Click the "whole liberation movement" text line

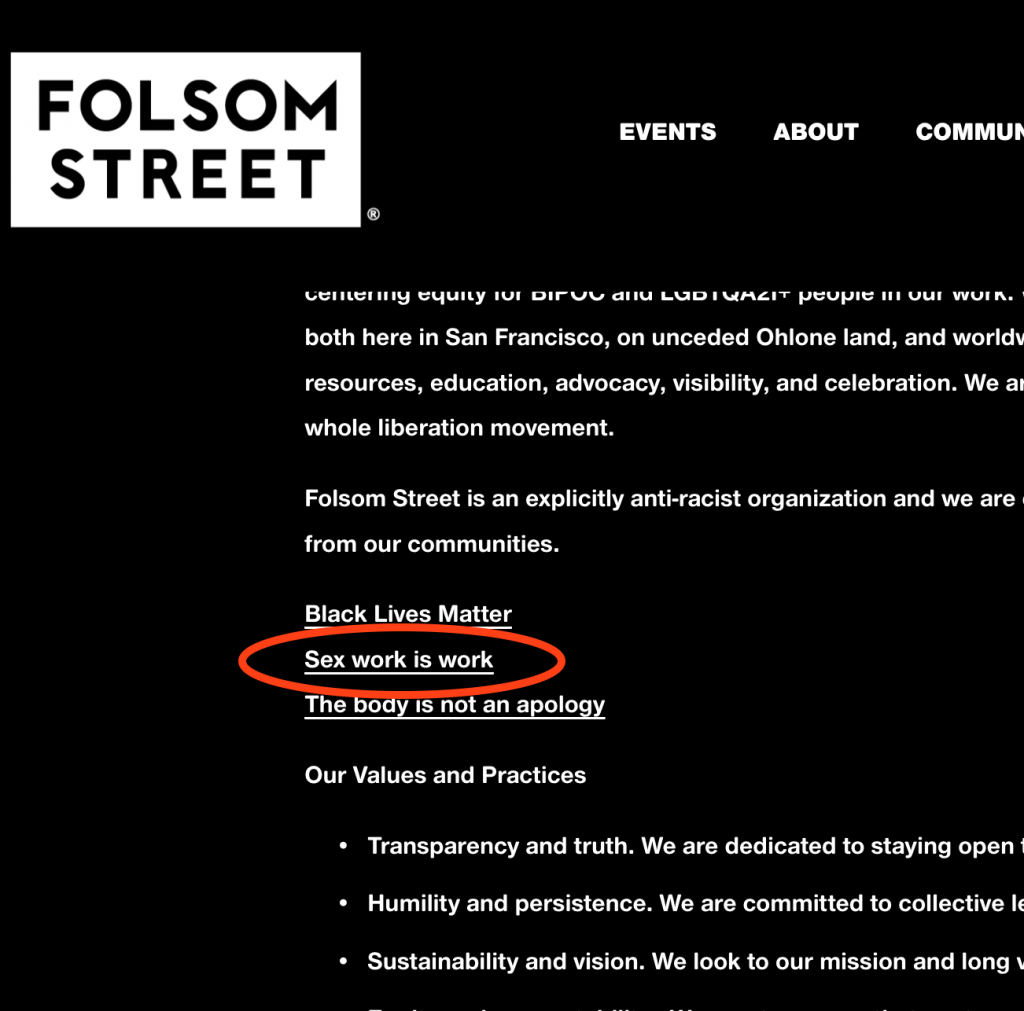click(x=459, y=428)
